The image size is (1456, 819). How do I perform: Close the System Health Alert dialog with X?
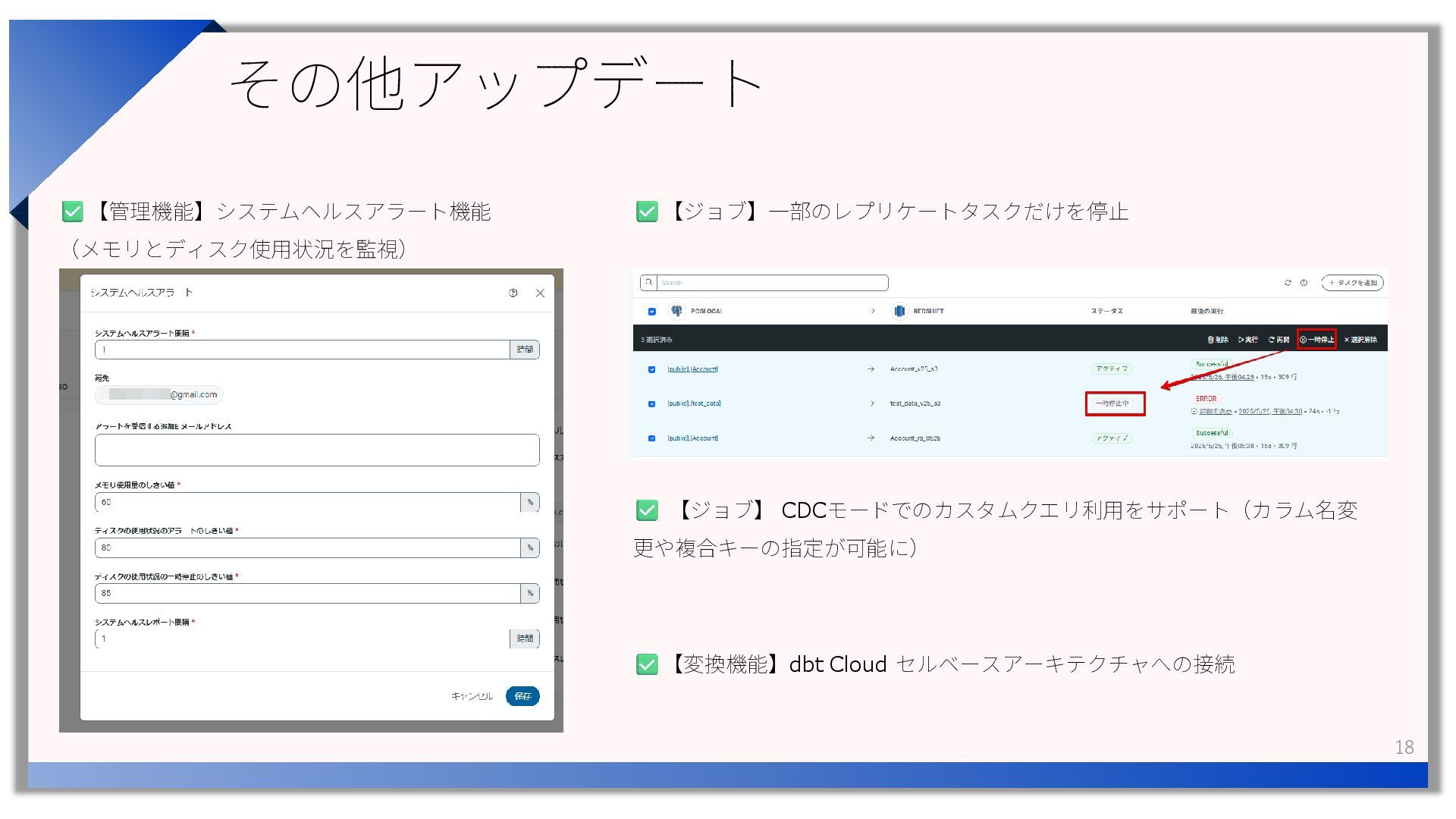(540, 293)
